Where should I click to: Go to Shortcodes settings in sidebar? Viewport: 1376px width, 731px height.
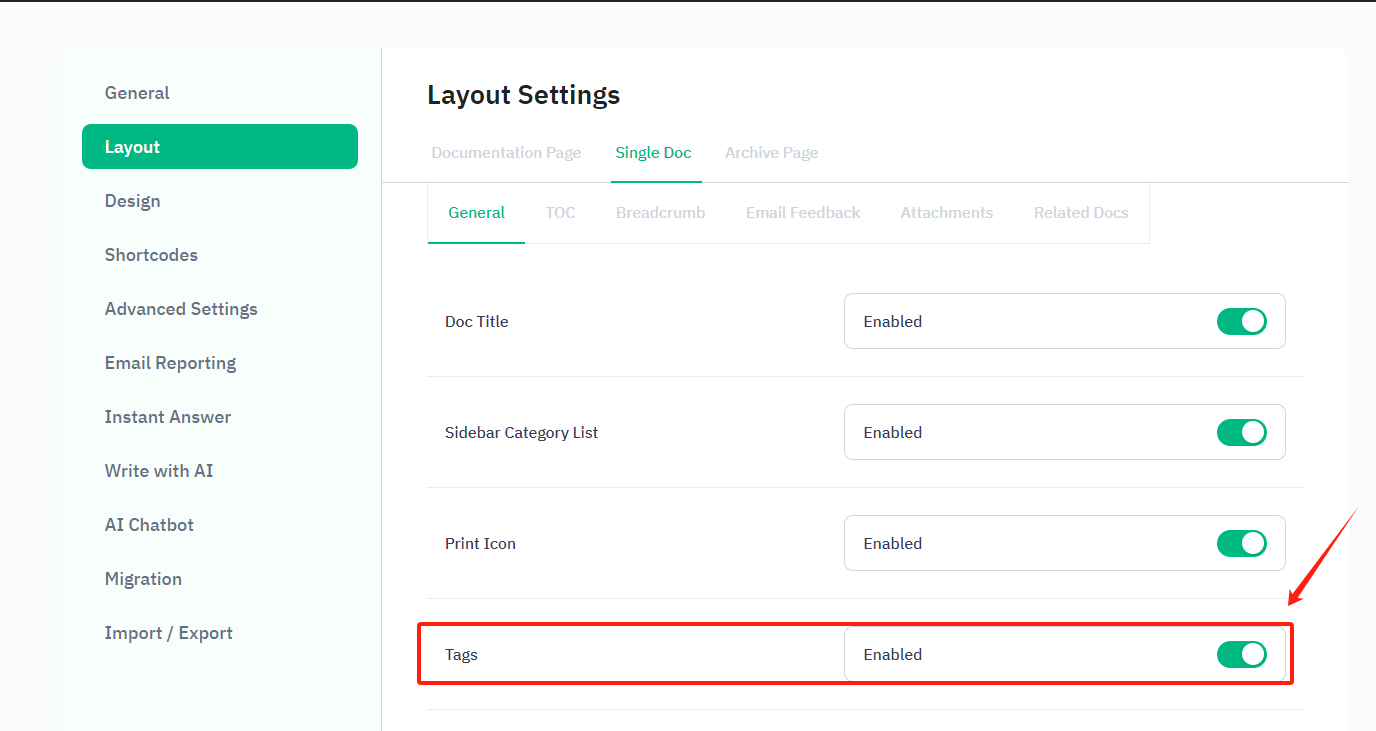151,255
